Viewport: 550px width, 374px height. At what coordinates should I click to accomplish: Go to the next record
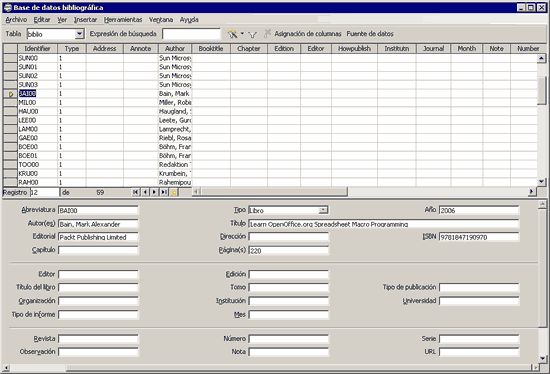(154, 192)
